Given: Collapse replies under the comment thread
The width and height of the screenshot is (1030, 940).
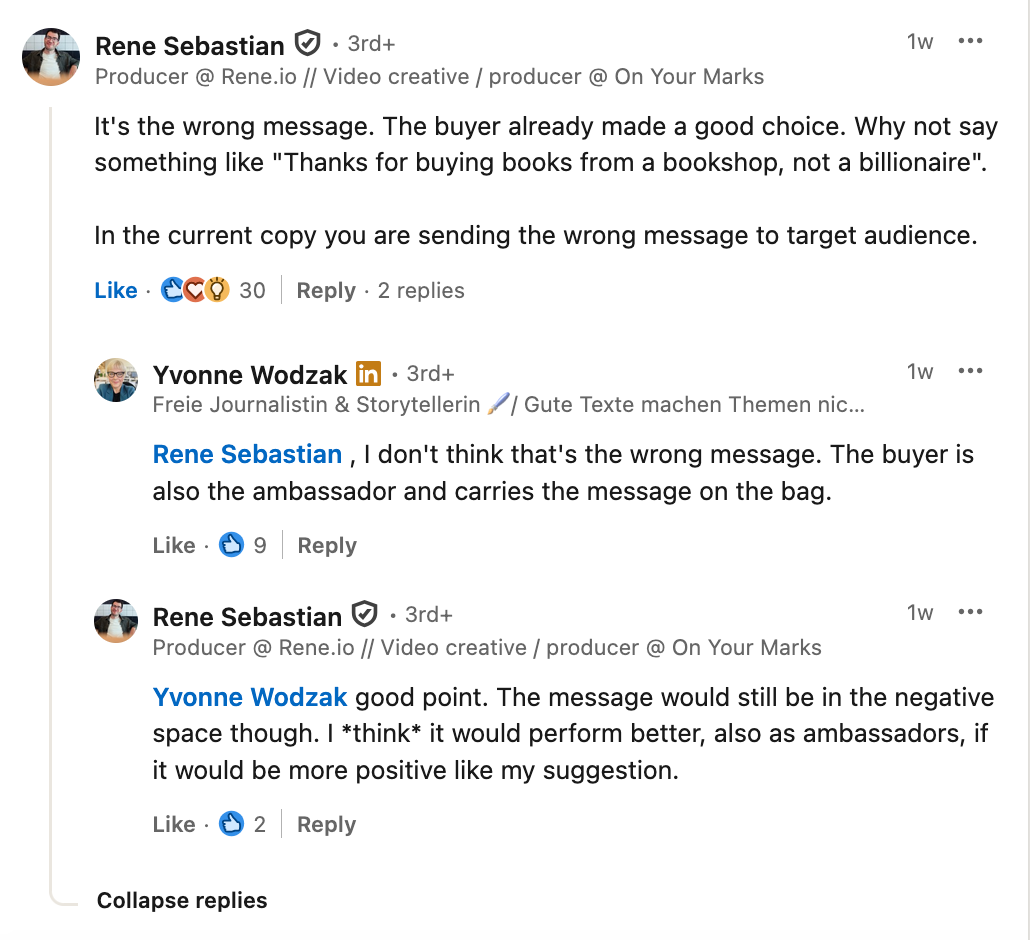Looking at the screenshot, I should pos(182,901).
